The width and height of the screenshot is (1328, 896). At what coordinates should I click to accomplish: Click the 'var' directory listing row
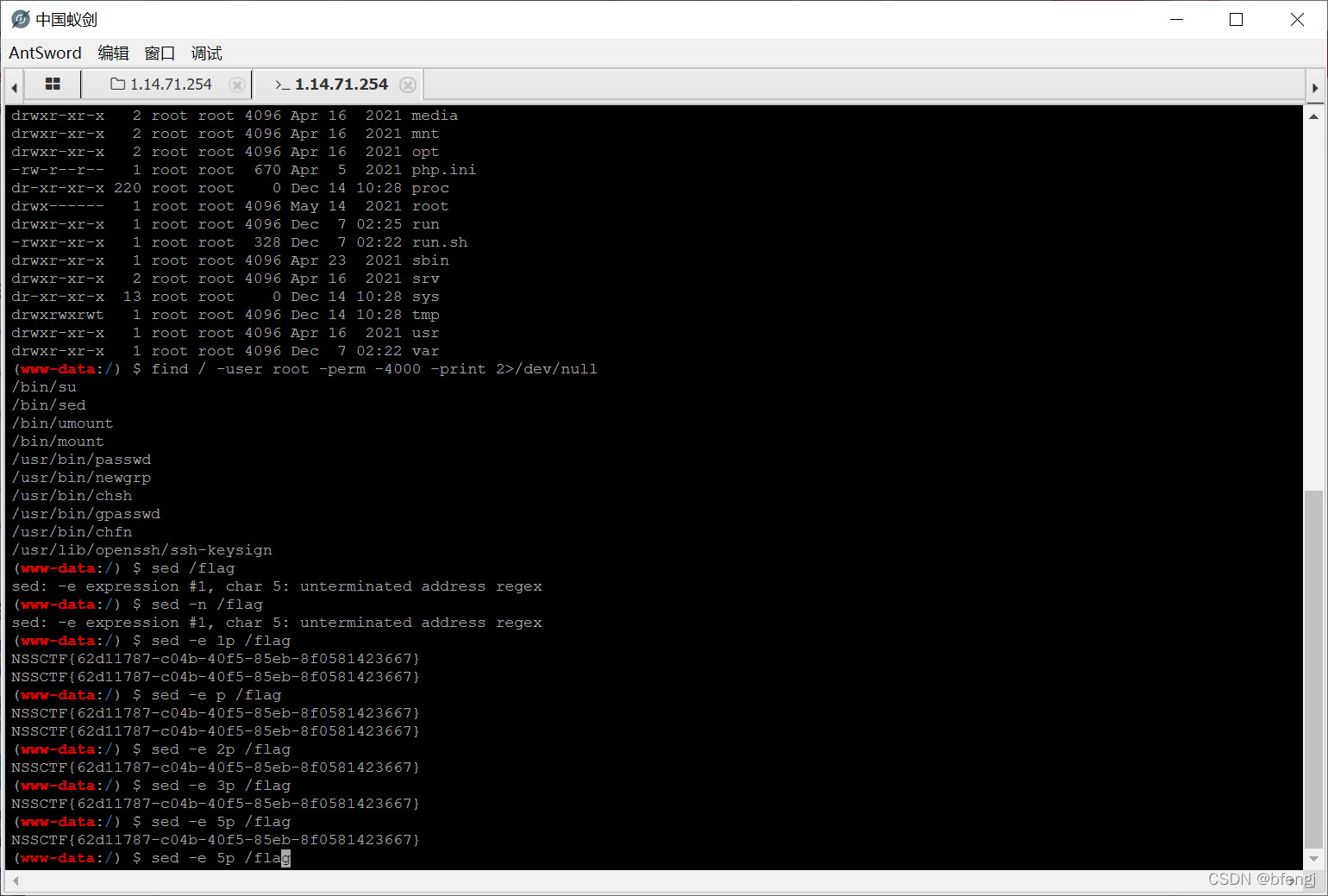point(225,351)
